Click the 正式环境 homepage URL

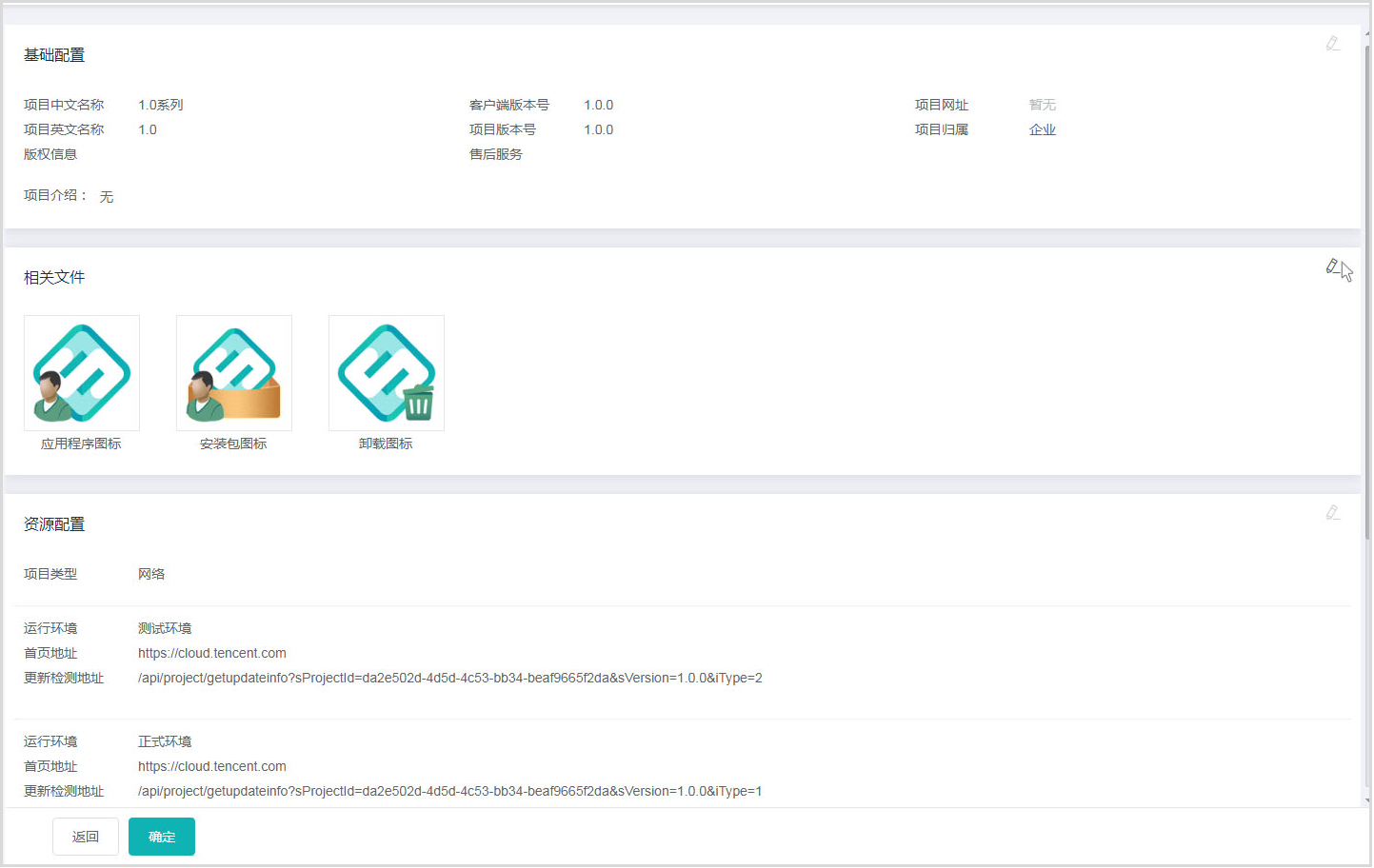click(211, 766)
